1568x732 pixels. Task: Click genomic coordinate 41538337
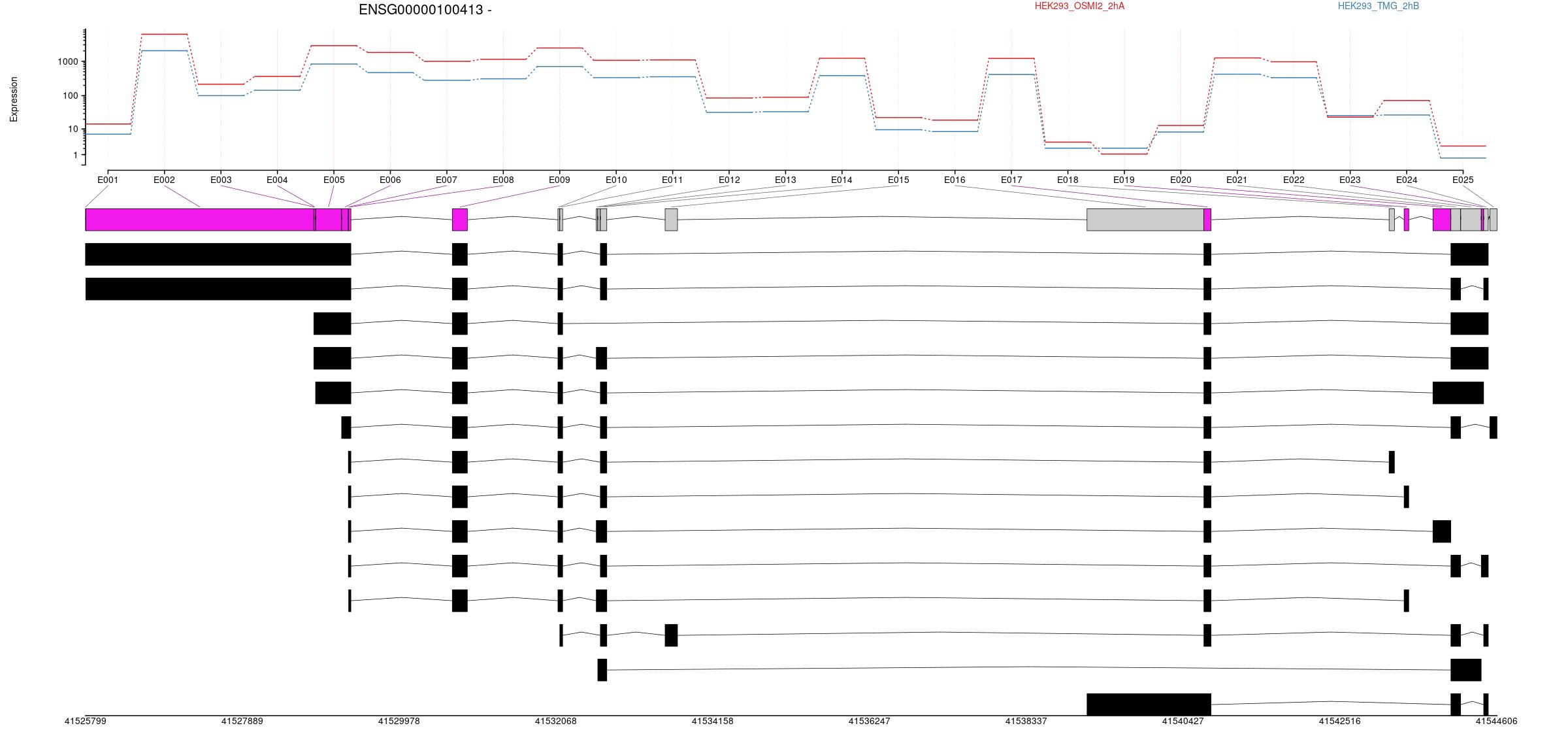1026,722
